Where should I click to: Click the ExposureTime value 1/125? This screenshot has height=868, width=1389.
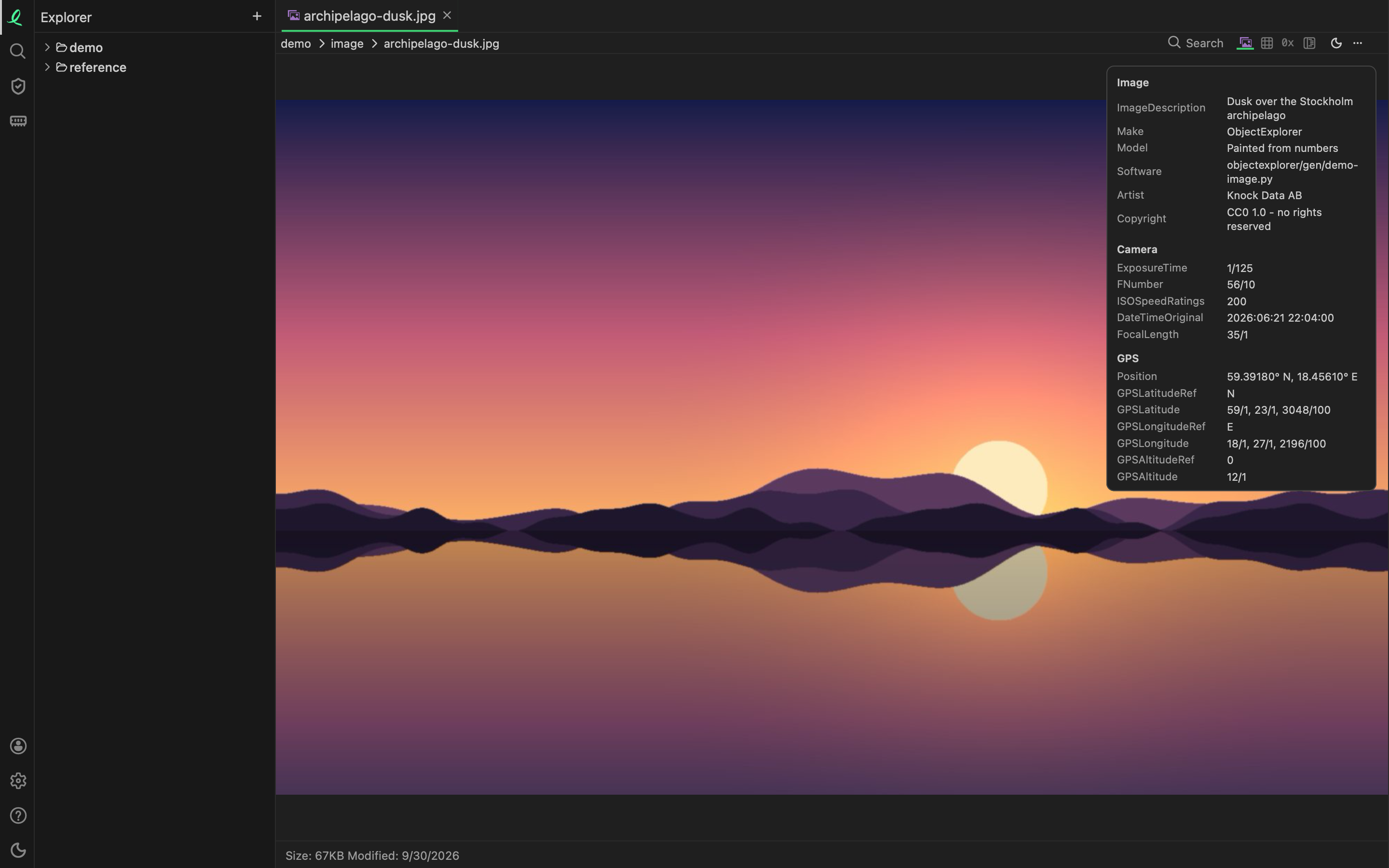click(1239, 268)
